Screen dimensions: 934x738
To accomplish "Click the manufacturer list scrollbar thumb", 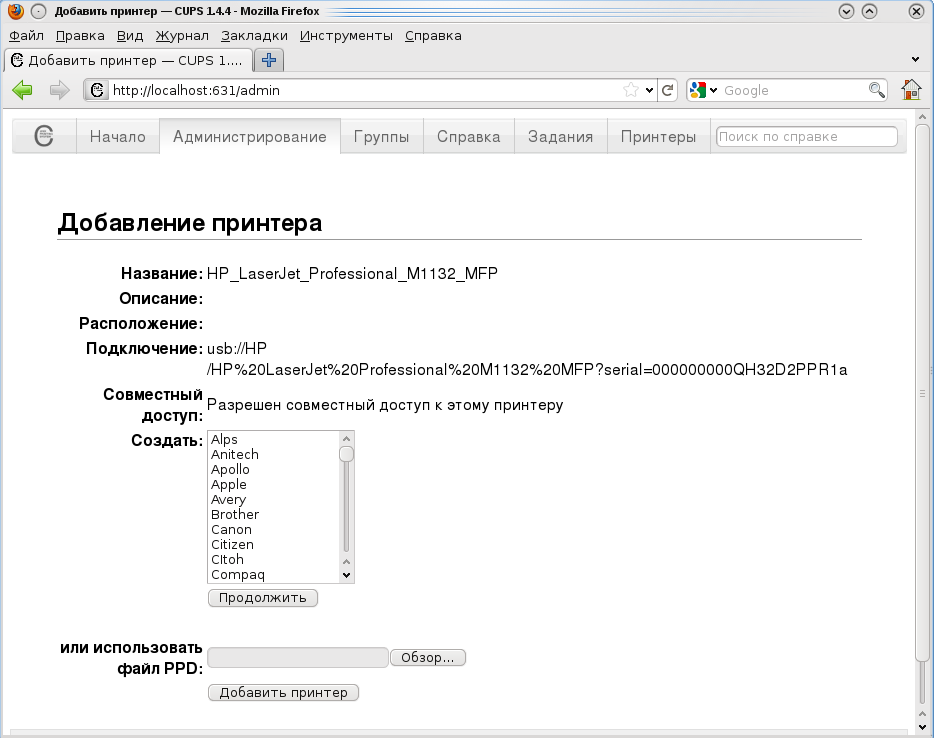I will [x=346, y=454].
